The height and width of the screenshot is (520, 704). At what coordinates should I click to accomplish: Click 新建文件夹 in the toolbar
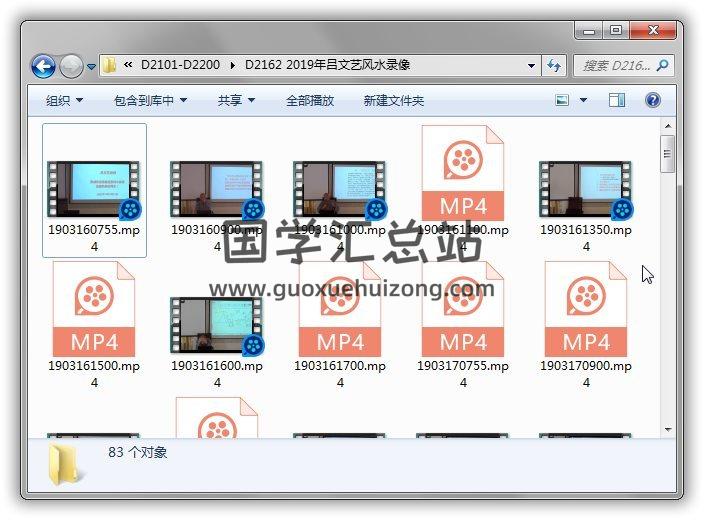pos(394,100)
